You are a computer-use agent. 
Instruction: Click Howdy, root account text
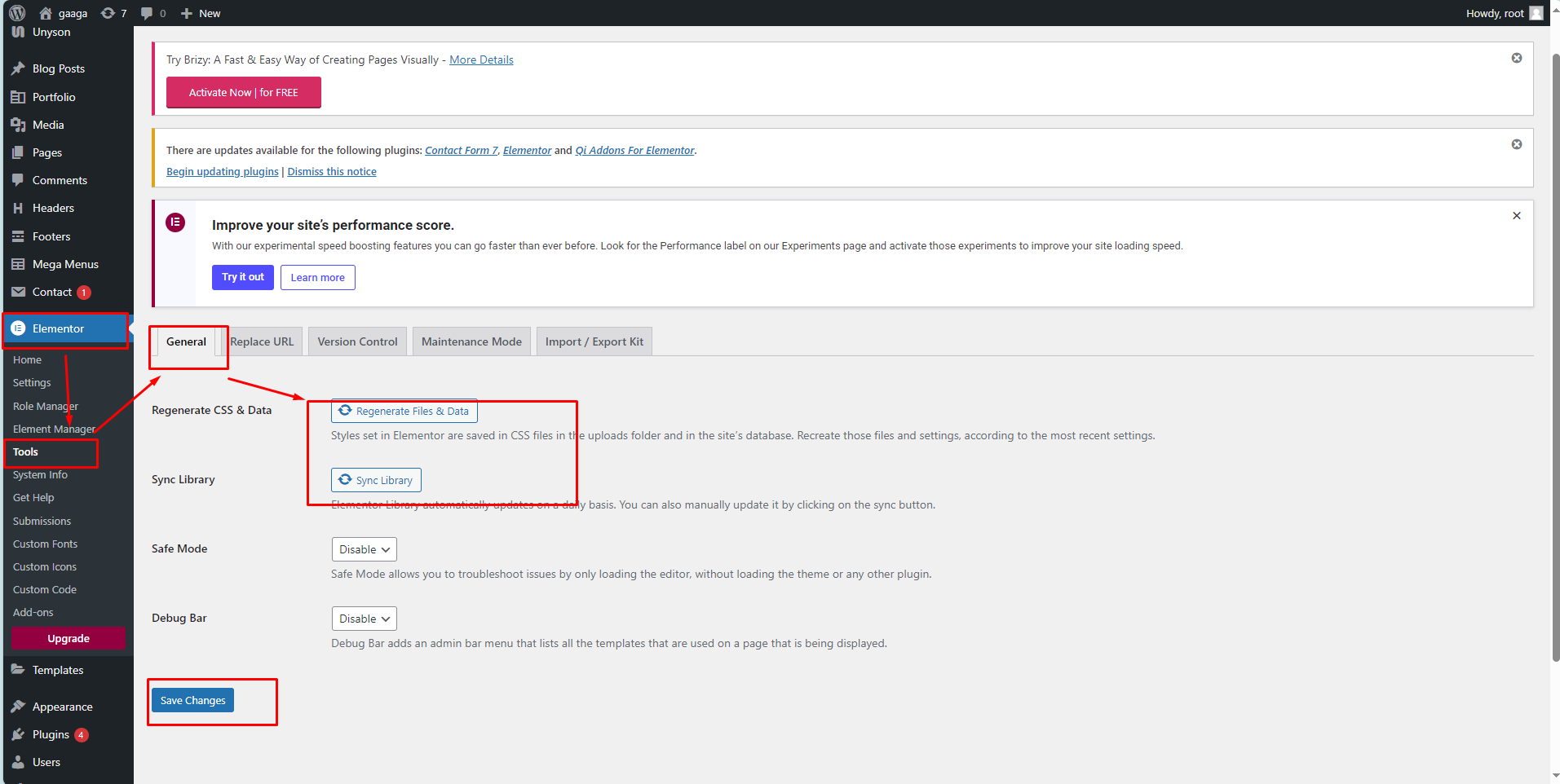[1495, 13]
